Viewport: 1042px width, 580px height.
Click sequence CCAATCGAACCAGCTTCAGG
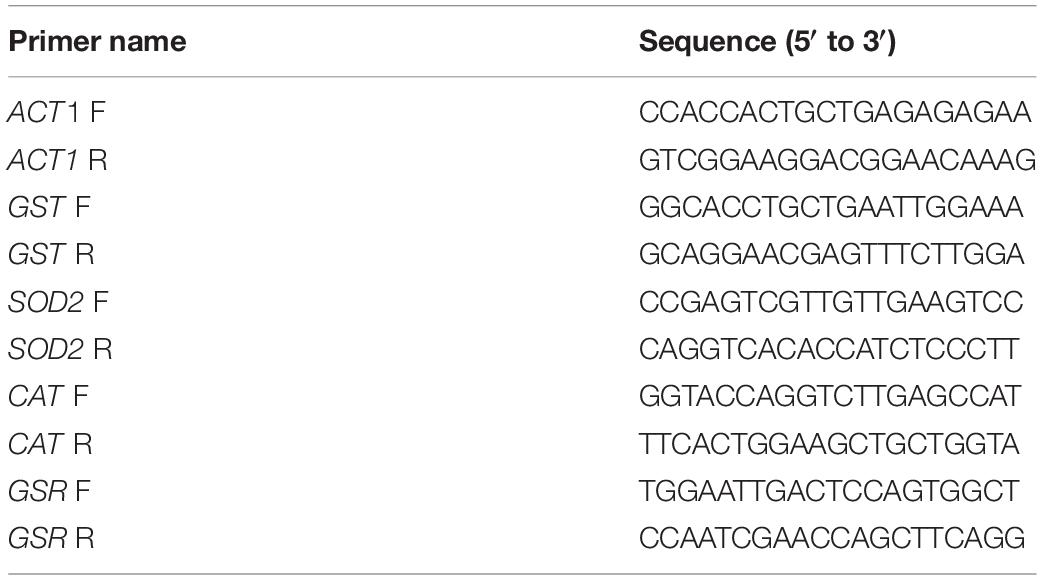832,539
